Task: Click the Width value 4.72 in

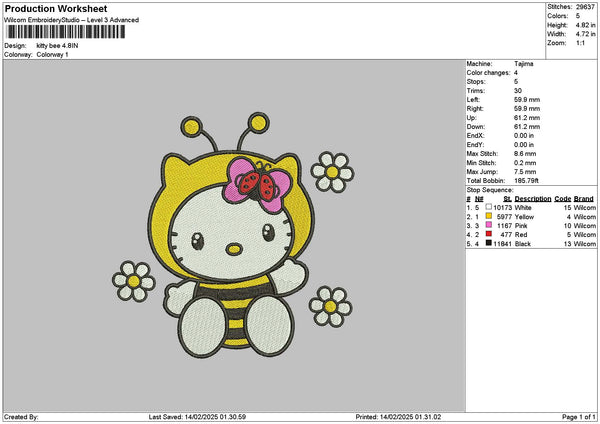Action: pyautogui.click(x=585, y=34)
